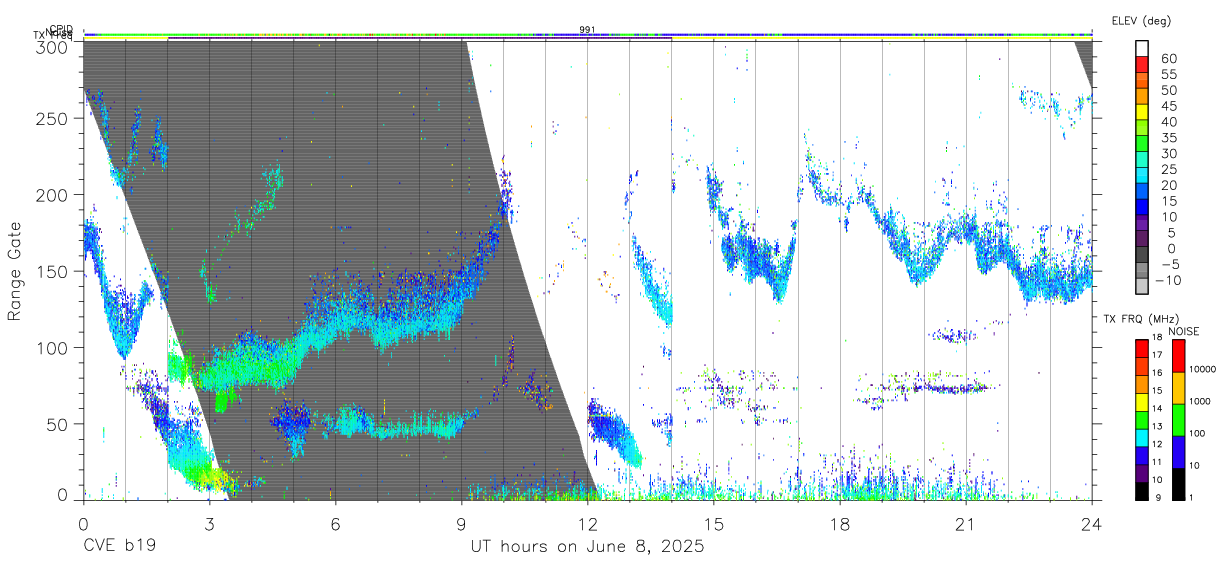Viewport: 1228px width, 567px height.
Task: Click the "1000" label on the NOISE scale
Action: [x=1201, y=401]
